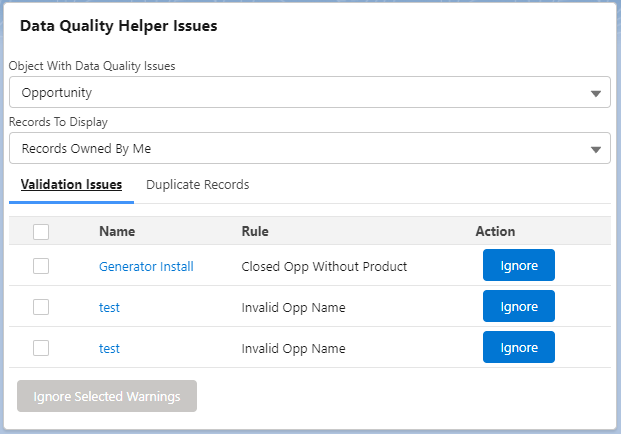This screenshot has height=434, width=621.
Task: Click the Name column header
Action: pos(117,232)
